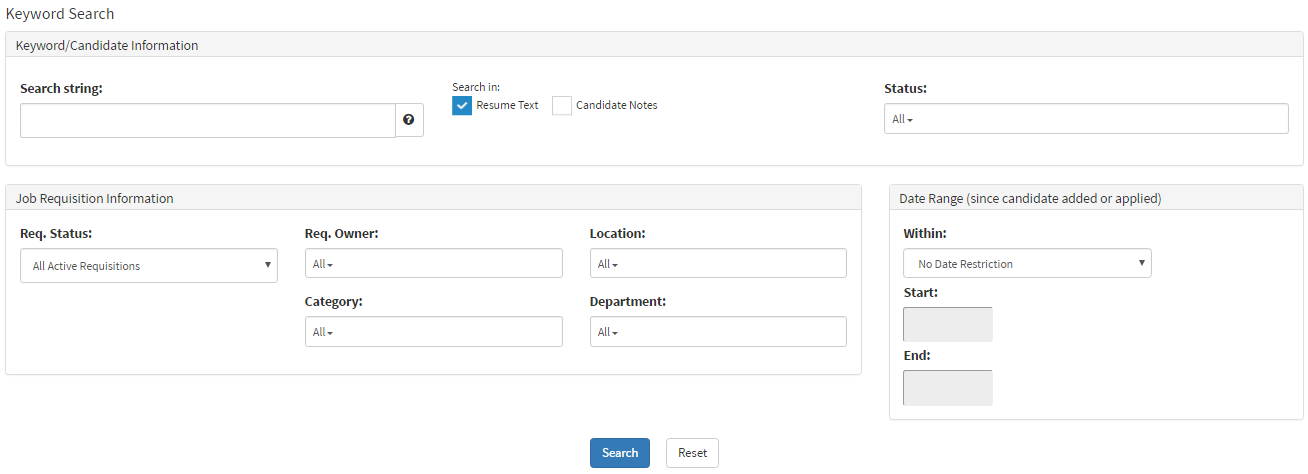
Task: Open the Within date restriction dropdown
Action: [x=1027, y=264]
